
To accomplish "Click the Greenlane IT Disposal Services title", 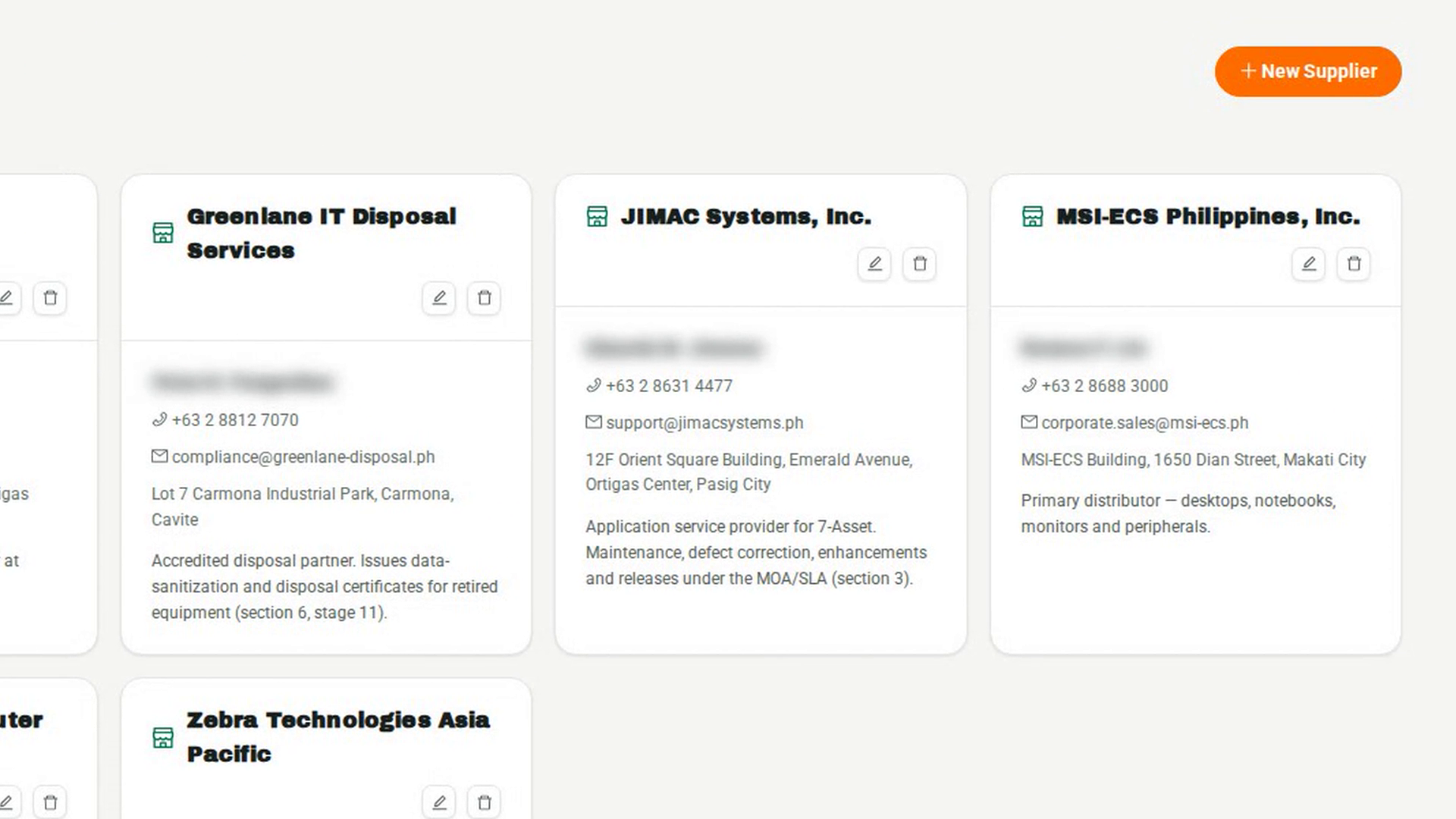I will click(322, 233).
